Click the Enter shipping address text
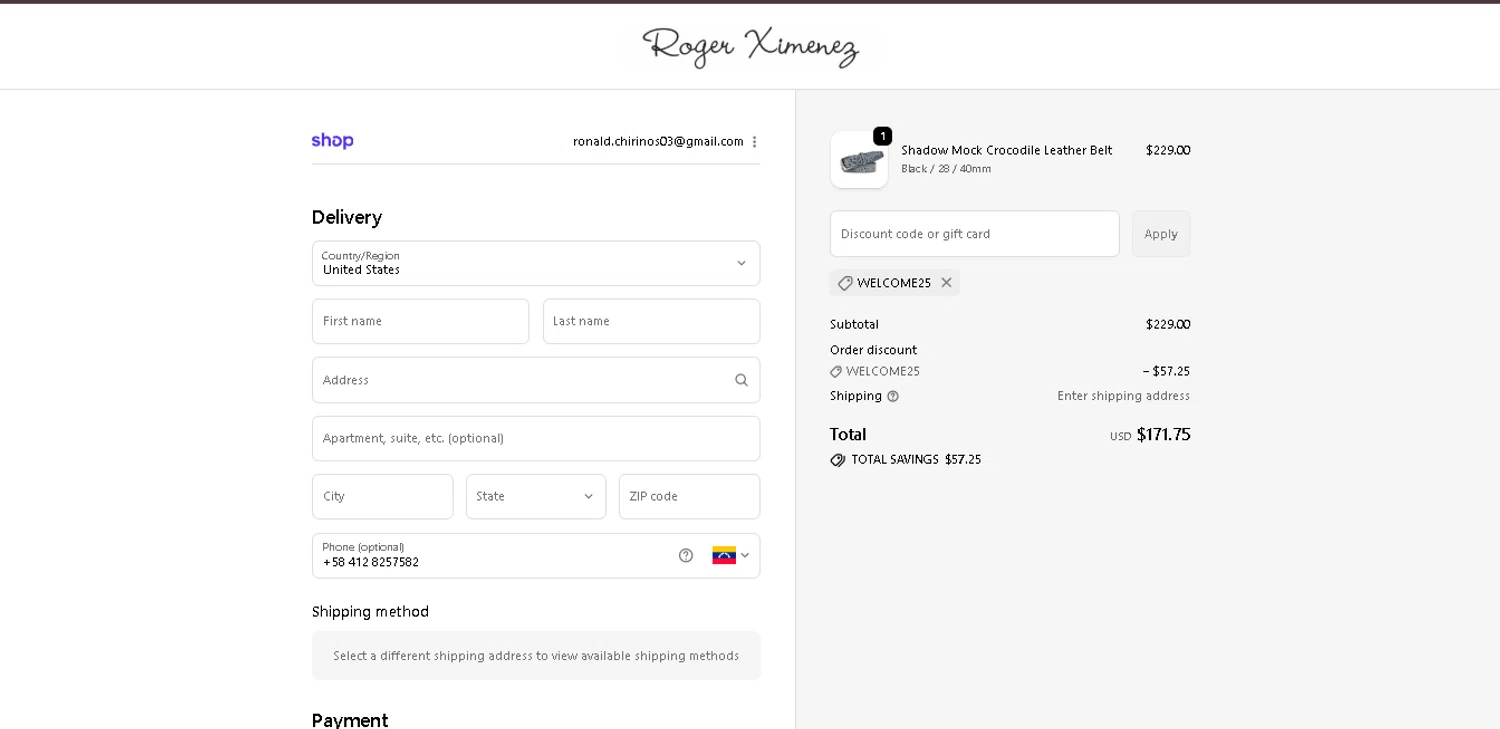 point(1123,396)
